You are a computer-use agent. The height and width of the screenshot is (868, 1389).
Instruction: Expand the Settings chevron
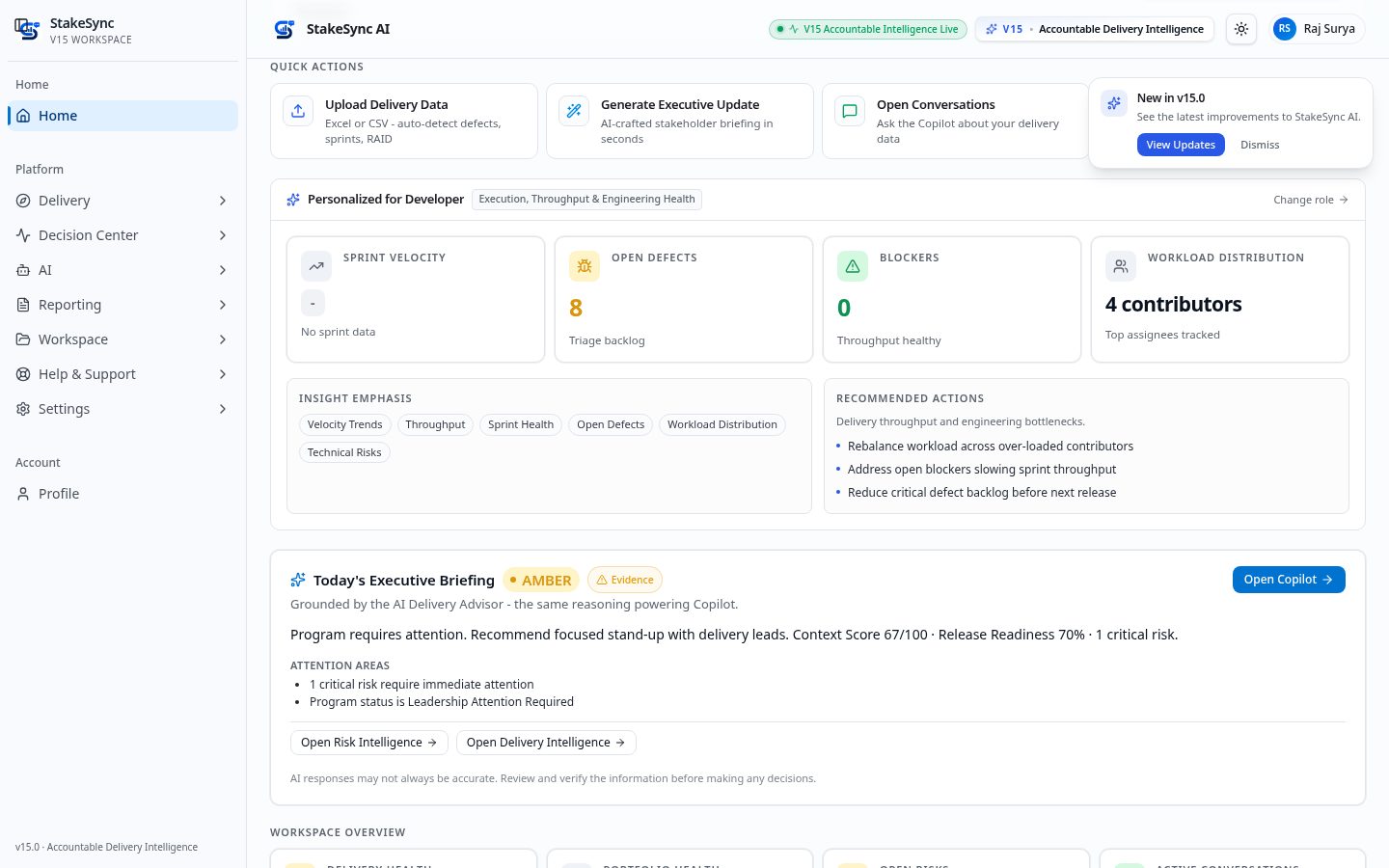(x=223, y=409)
